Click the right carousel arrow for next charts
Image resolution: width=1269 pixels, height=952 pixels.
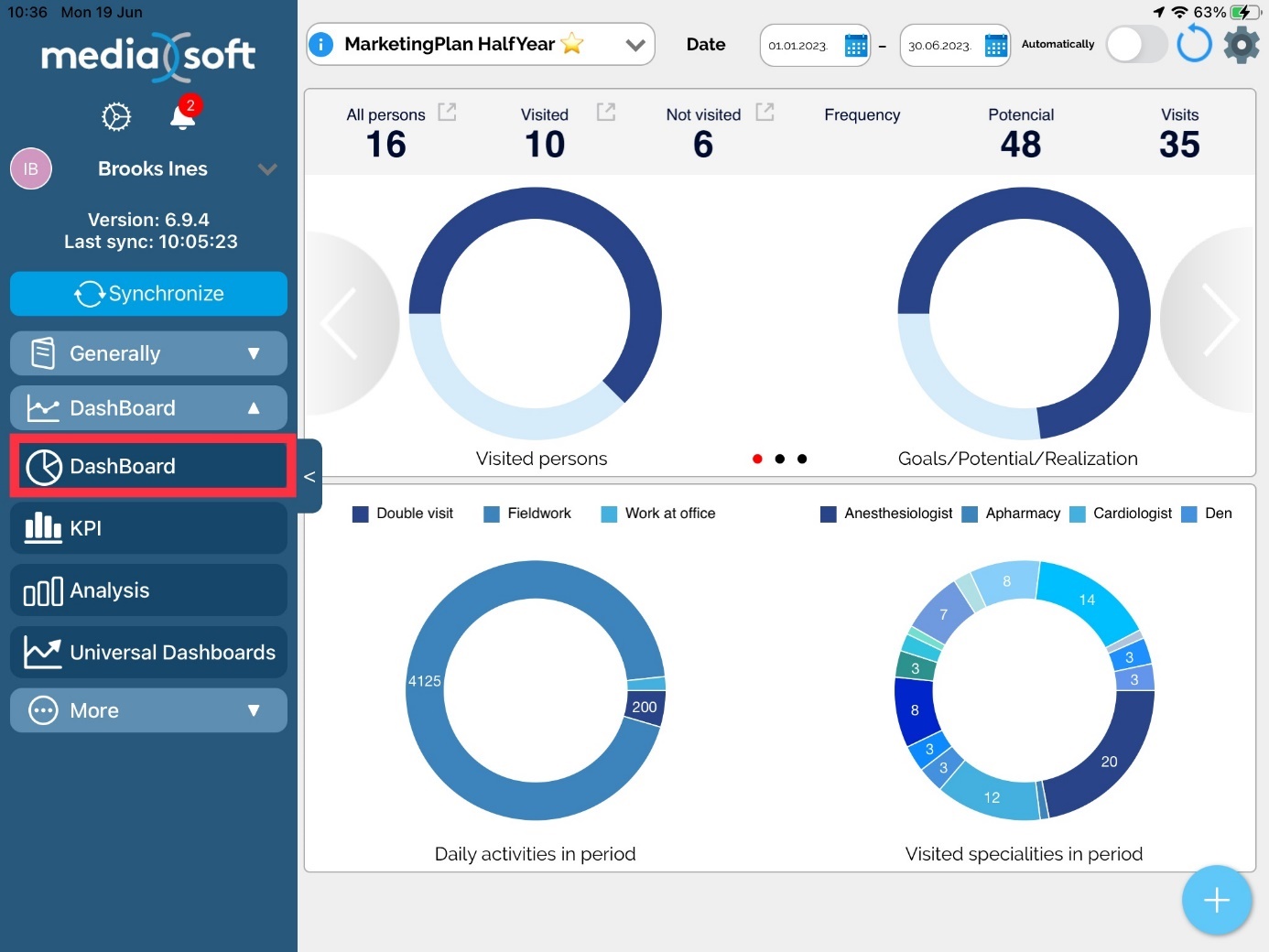(1220, 320)
